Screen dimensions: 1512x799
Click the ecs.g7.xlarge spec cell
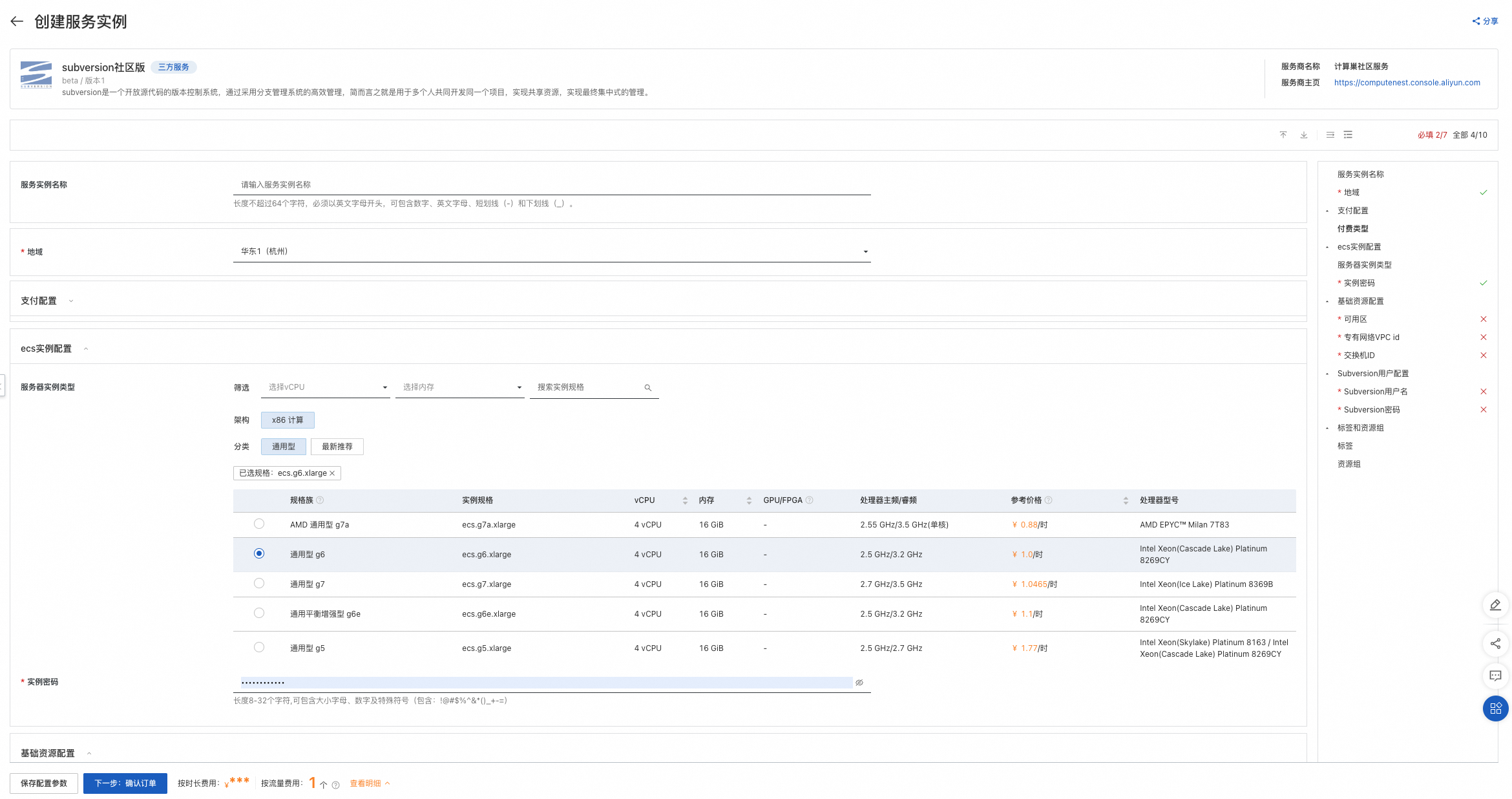tap(487, 584)
